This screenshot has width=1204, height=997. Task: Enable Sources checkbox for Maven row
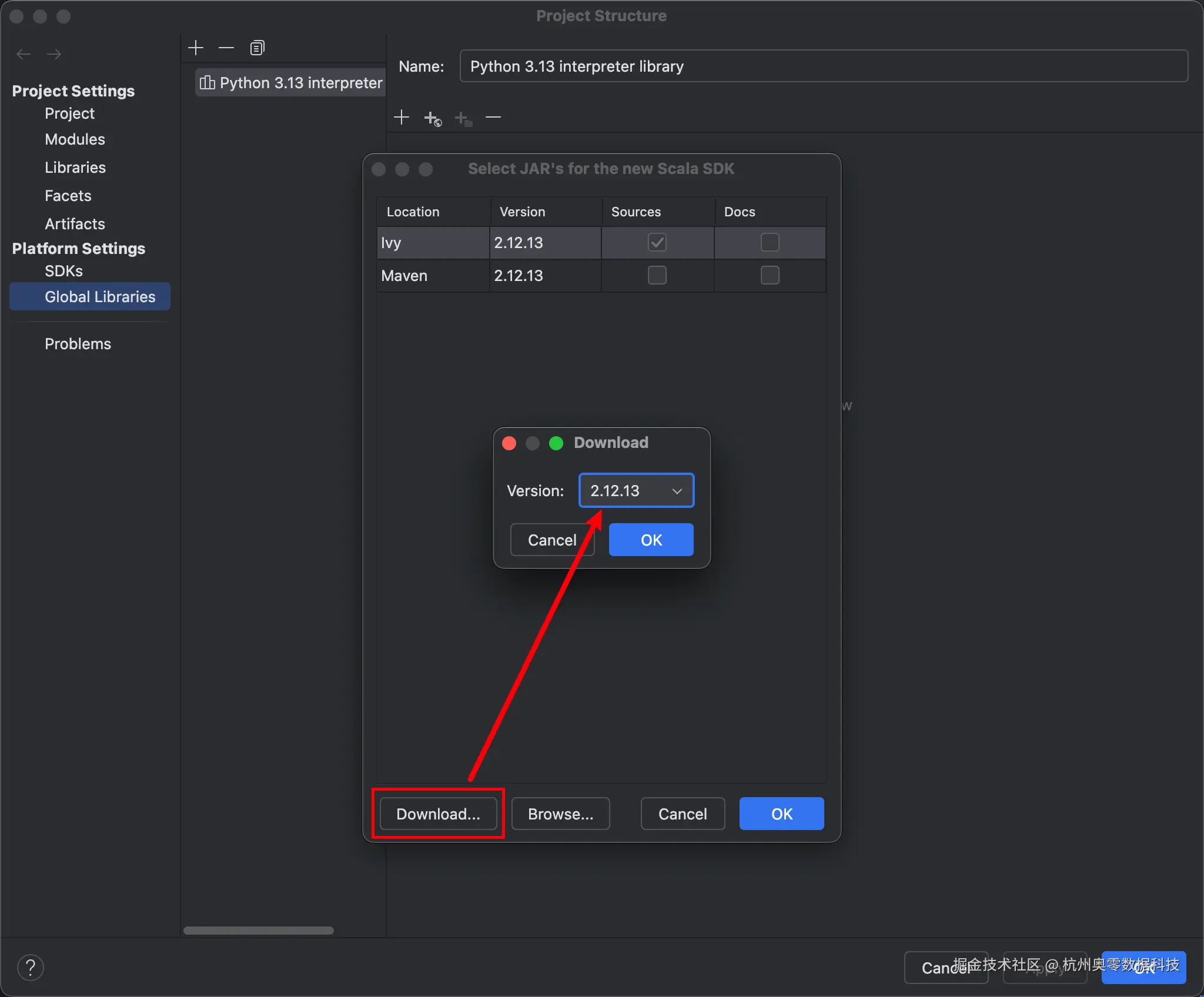pyautogui.click(x=657, y=275)
